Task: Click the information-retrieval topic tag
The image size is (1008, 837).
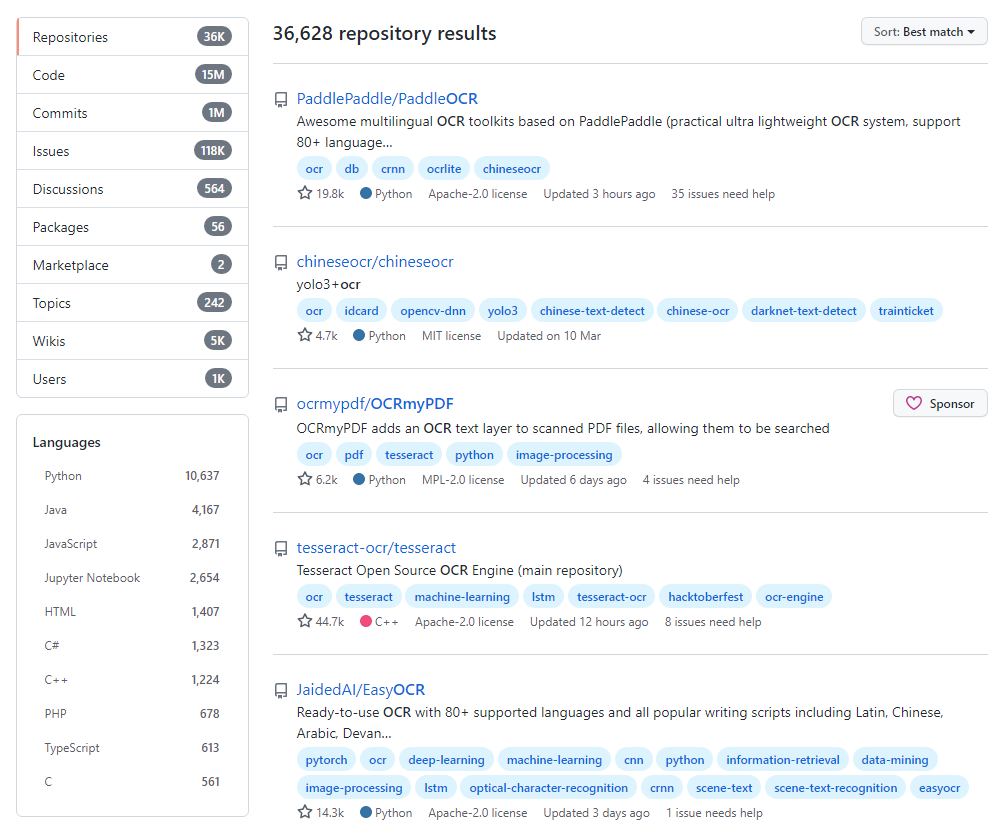Action: click(x=782, y=760)
